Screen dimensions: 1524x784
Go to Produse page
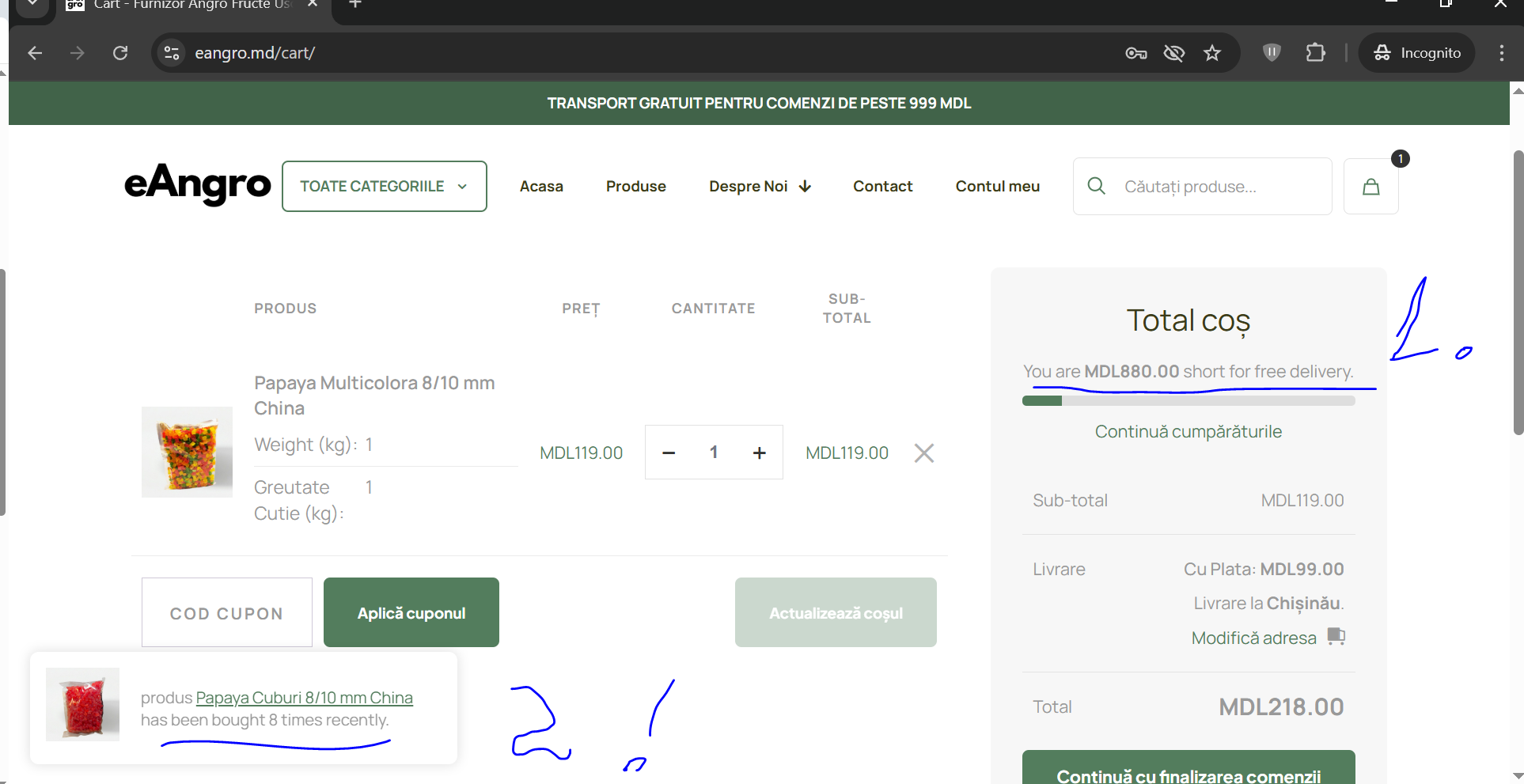pyautogui.click(x=635, y=187)
